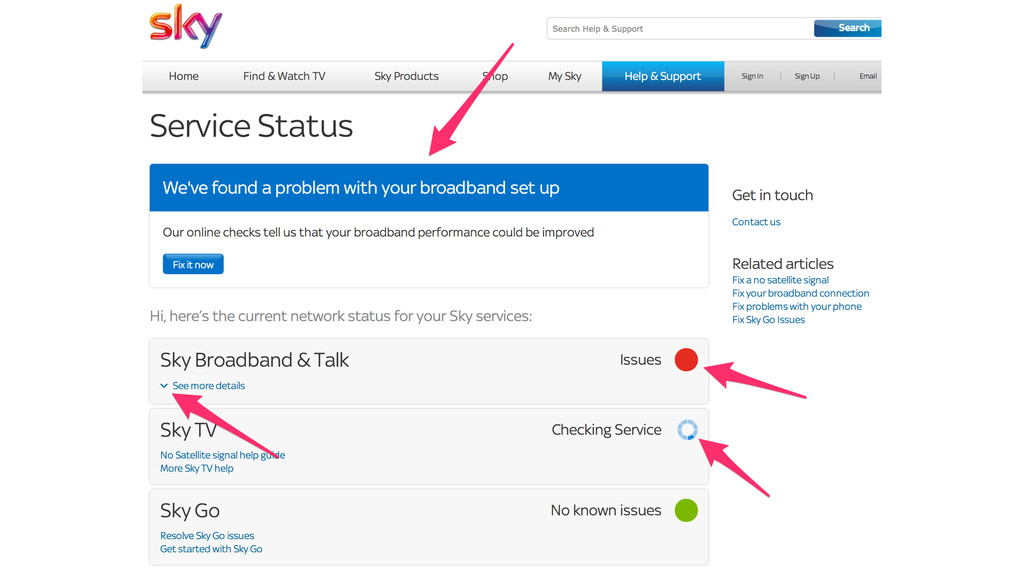Open Resolve Sky Go issues link
Image resolution: width=1024 pixels, height=576 pixels.
point(207,536)
